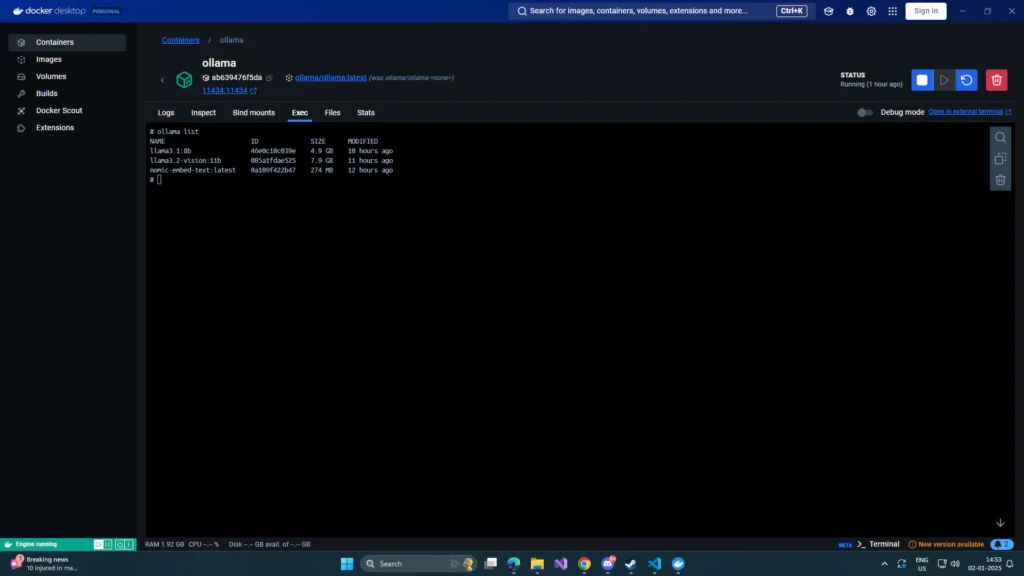Open the engine more options menu

tap(129, 545)
